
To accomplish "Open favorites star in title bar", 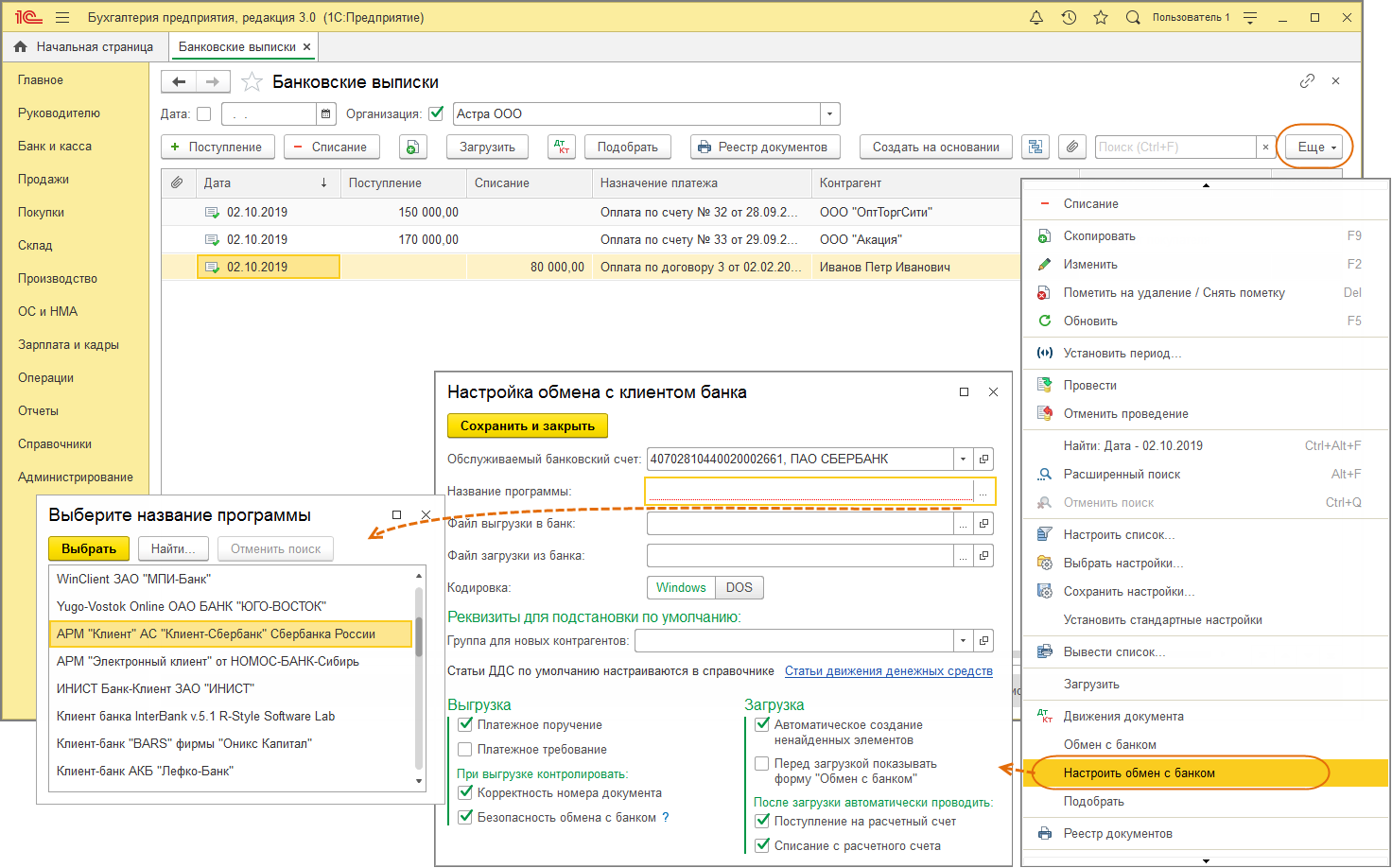I will pyautogui.click(x=1101, y=17).
